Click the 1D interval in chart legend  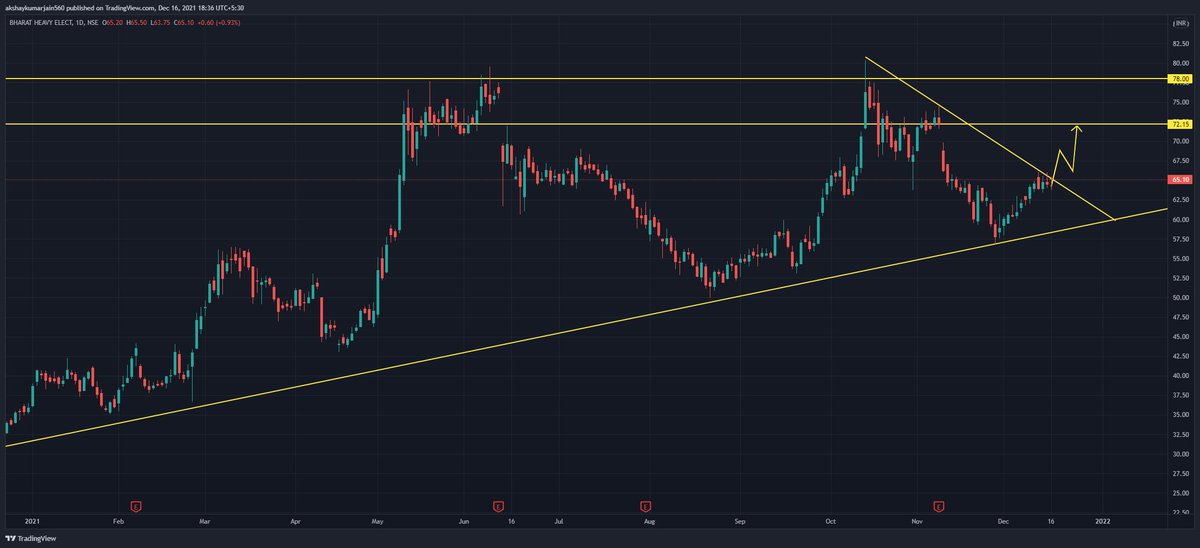point(79,23)
